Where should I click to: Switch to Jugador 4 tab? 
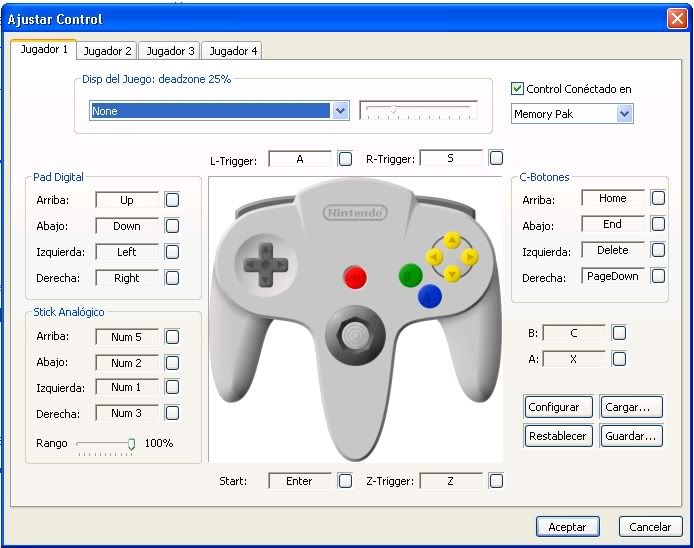[233, 51]
